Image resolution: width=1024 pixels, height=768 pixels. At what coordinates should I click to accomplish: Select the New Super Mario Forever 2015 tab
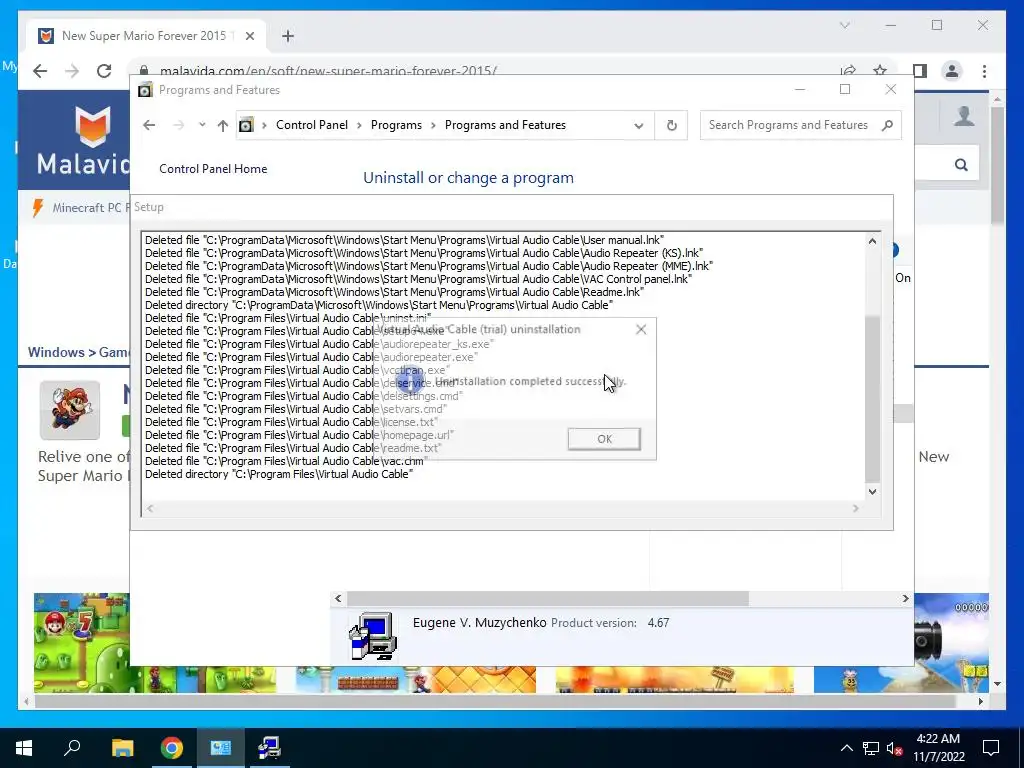pyautogui.click(x=146, y=36)
